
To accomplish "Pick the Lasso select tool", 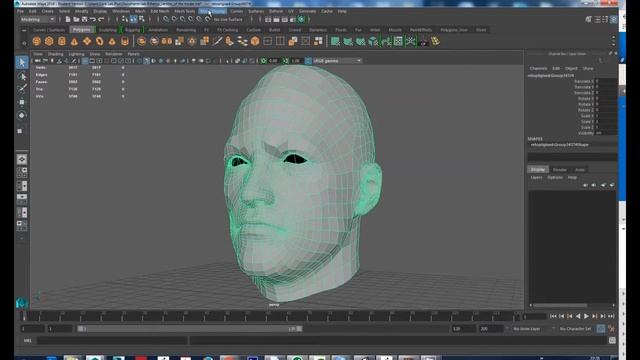I will 22,76.
